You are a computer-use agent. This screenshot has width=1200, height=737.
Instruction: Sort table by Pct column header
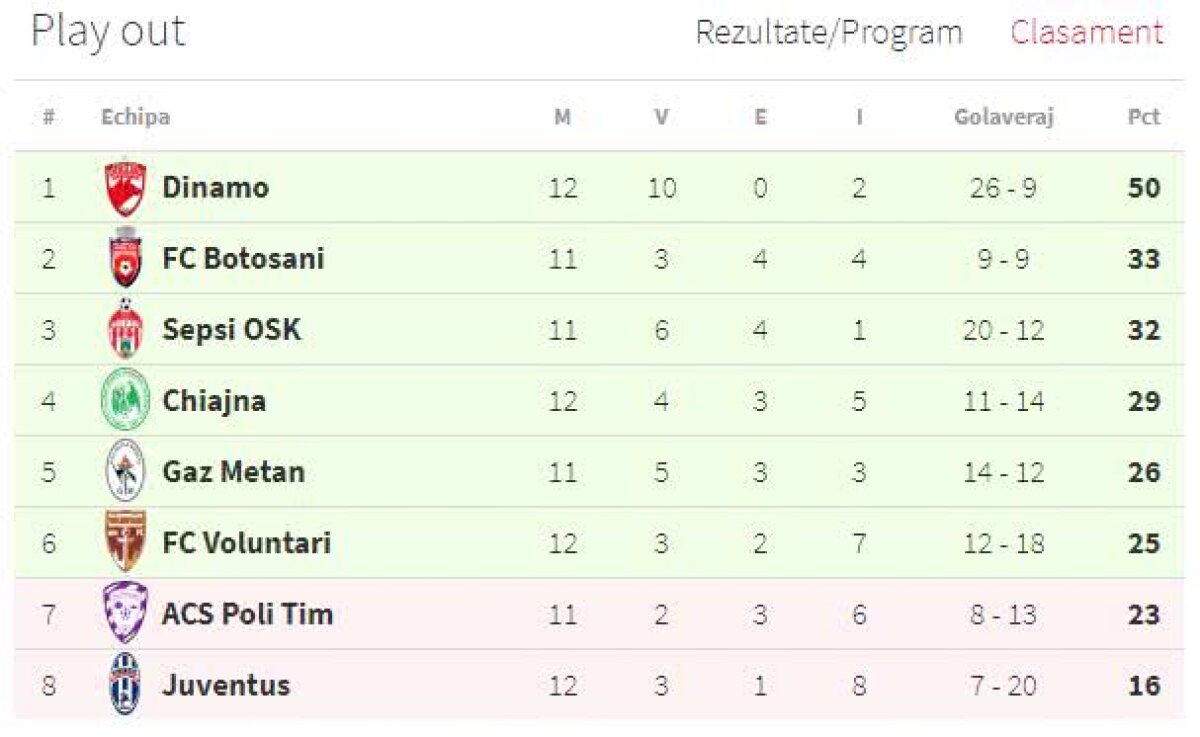(x=1143, y=117)
